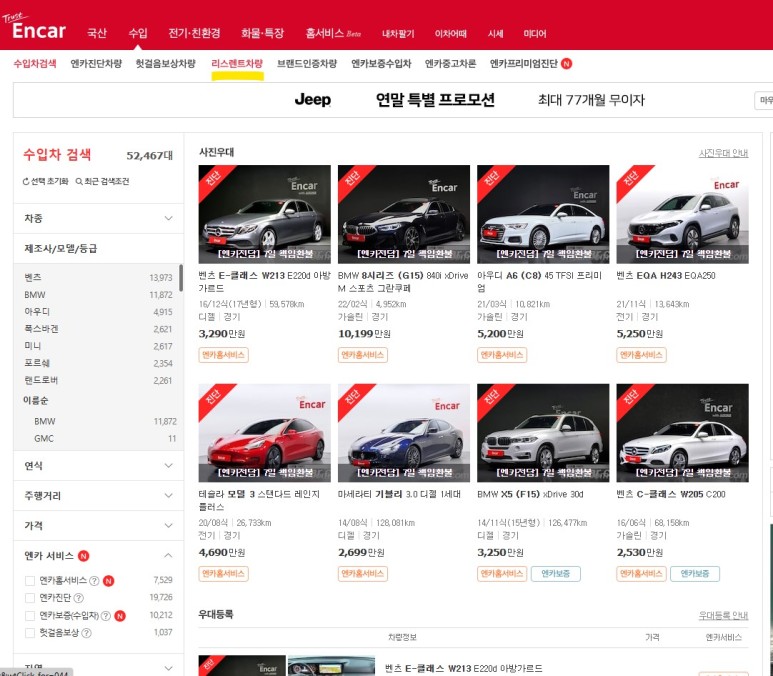Screen dimensions: 773x676
Task: Open the 내차팔기 menu
Action: click(398, 34)
